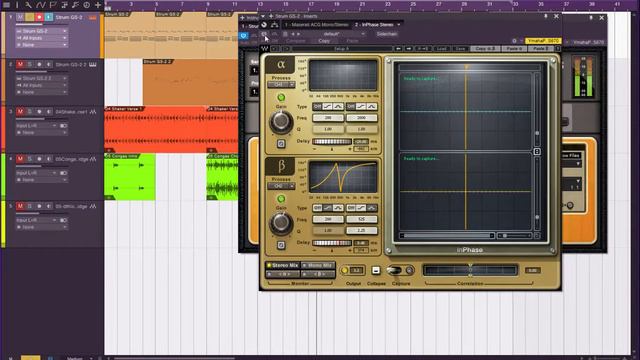Click the 04 Shaker audio clip
Image resolution: width=640 pixels, height=360 pixels.
pos(155,130)
